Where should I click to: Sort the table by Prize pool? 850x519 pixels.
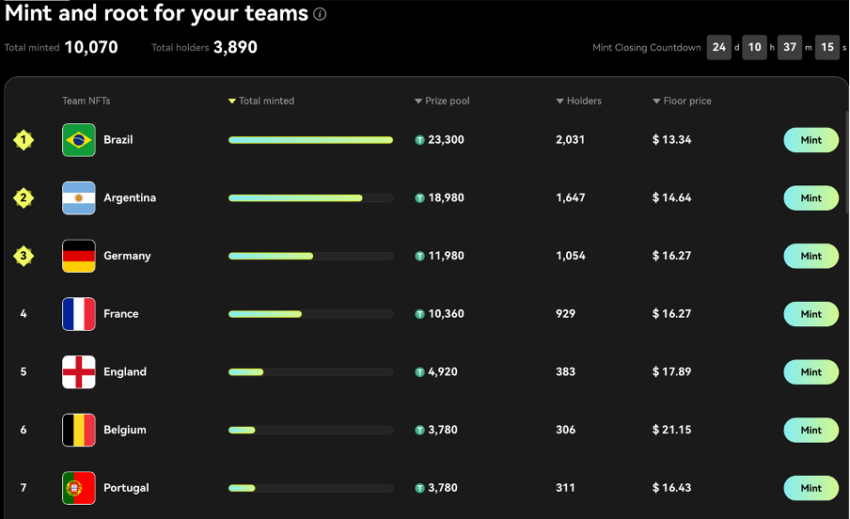click(442, 101)
